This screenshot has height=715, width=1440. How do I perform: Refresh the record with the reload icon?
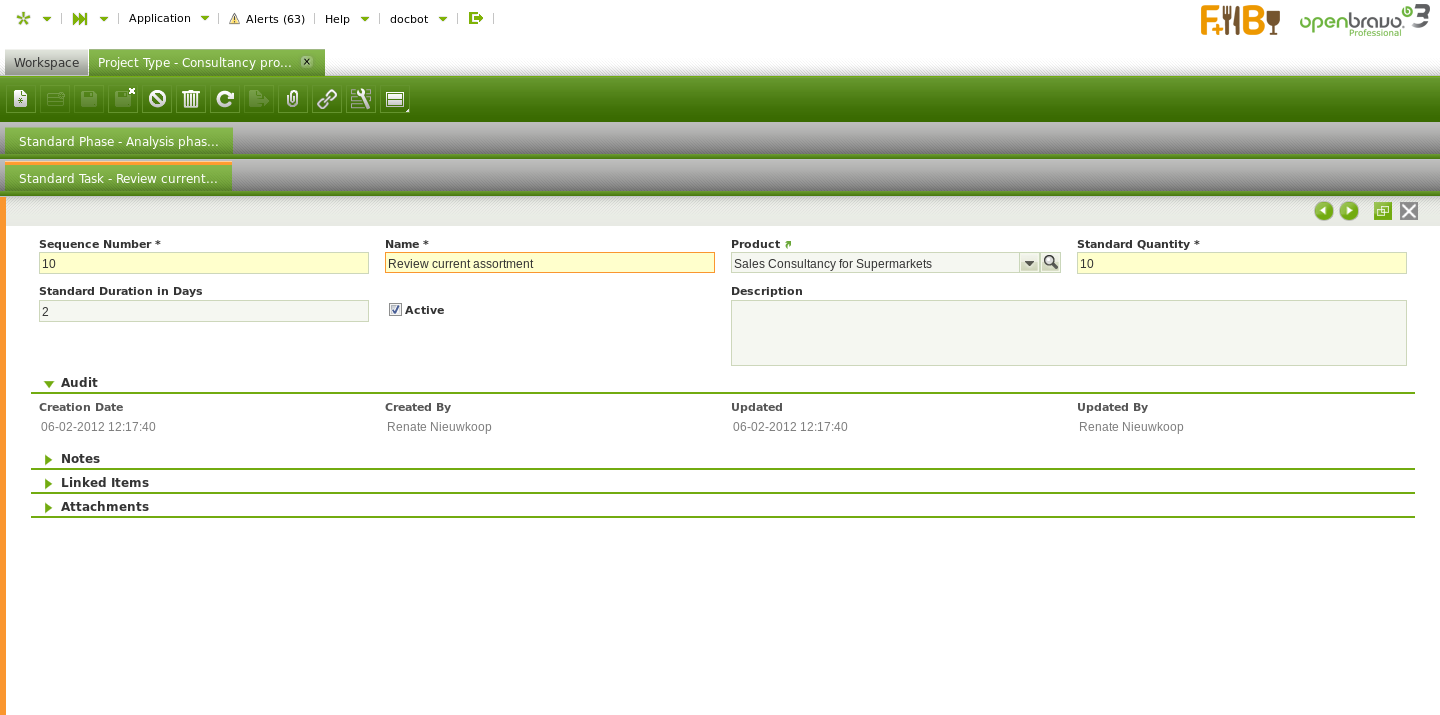[x=225, y=99]
